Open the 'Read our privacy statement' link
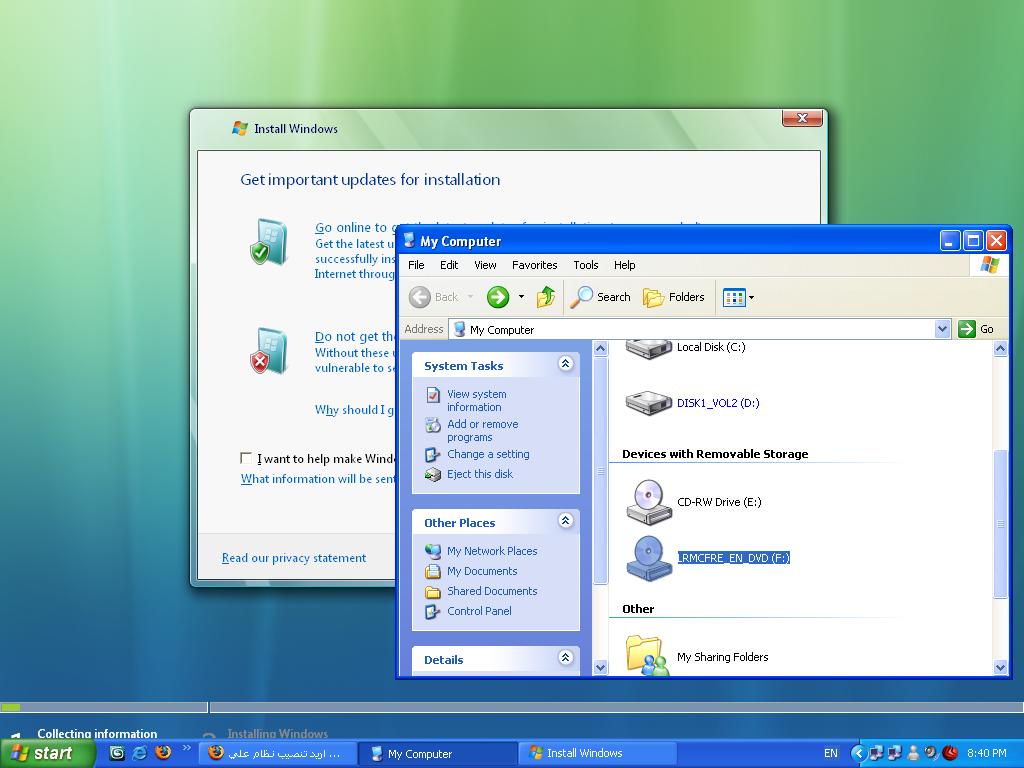 (294, 558)
